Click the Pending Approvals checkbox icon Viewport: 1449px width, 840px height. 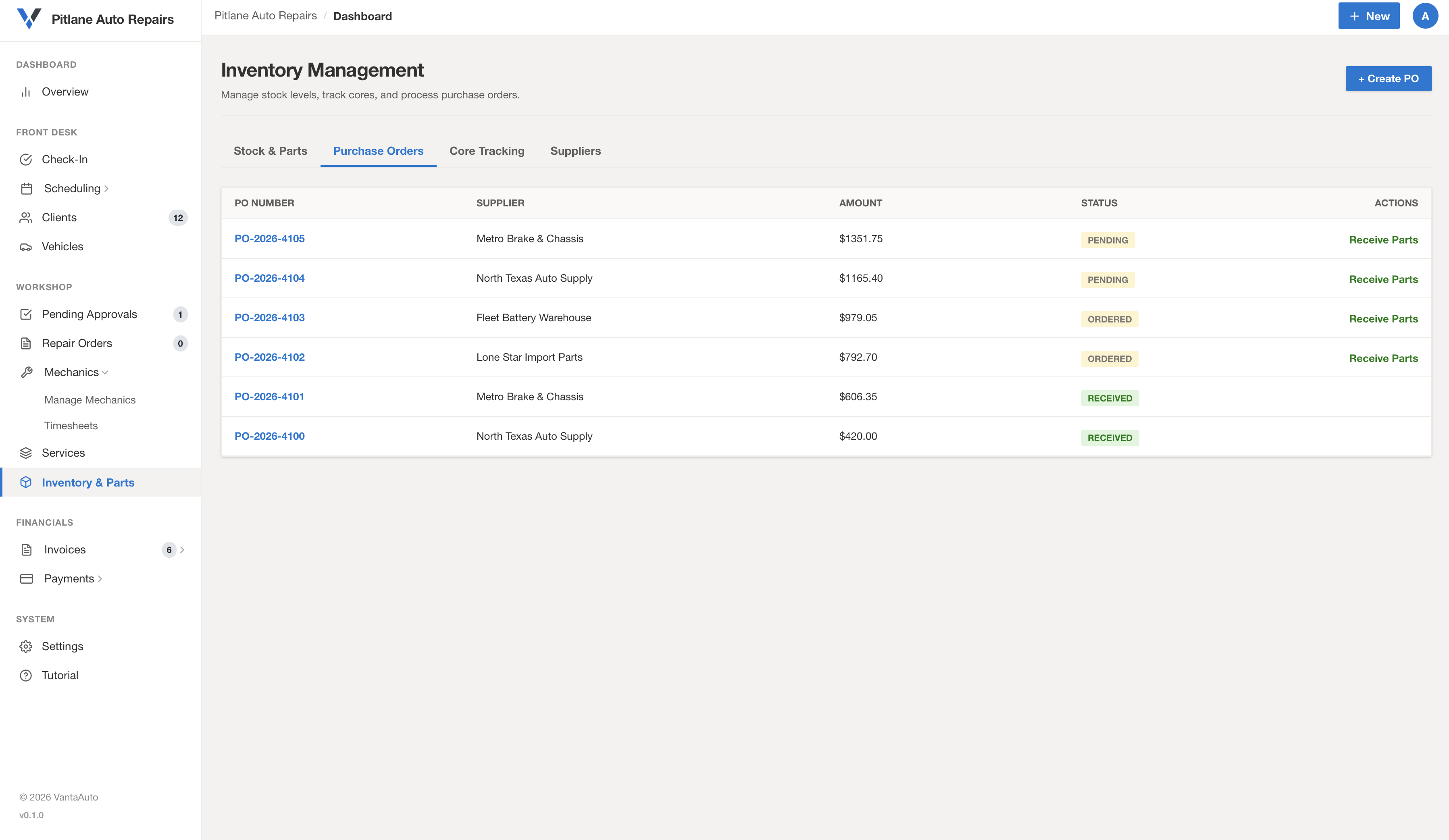tap(26, 314)
